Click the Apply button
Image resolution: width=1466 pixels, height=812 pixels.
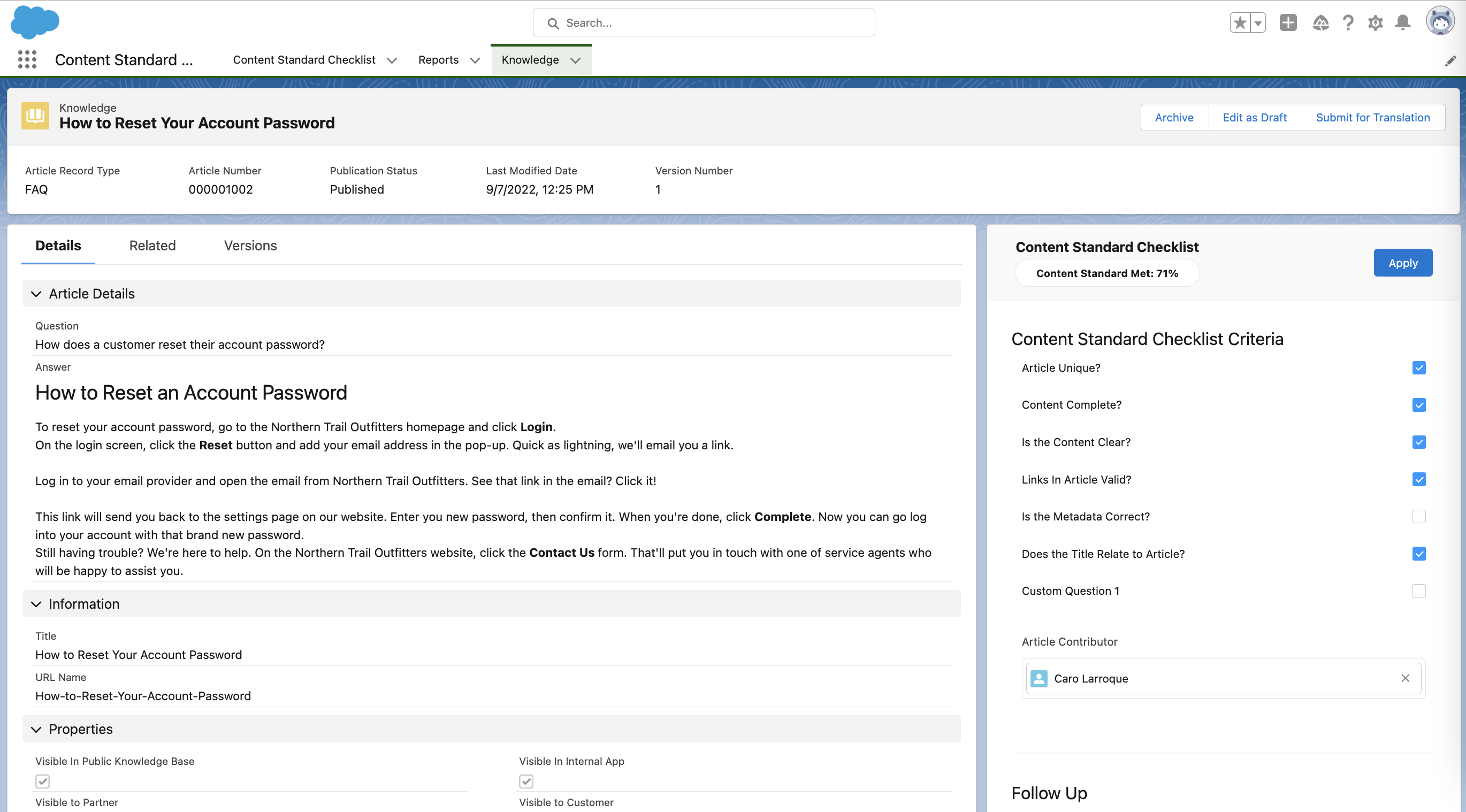tap(1403, 263)
